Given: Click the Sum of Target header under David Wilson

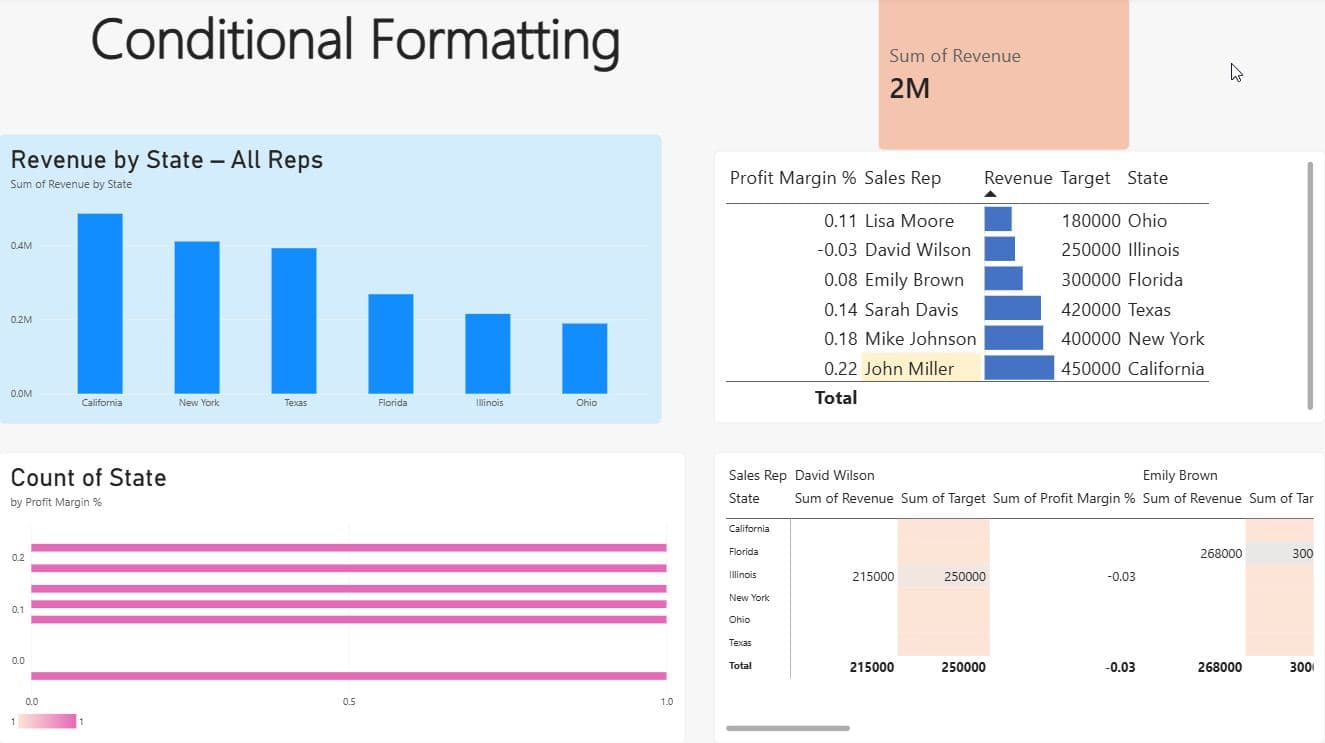Looking at the screenshot, I should point(943,499).
